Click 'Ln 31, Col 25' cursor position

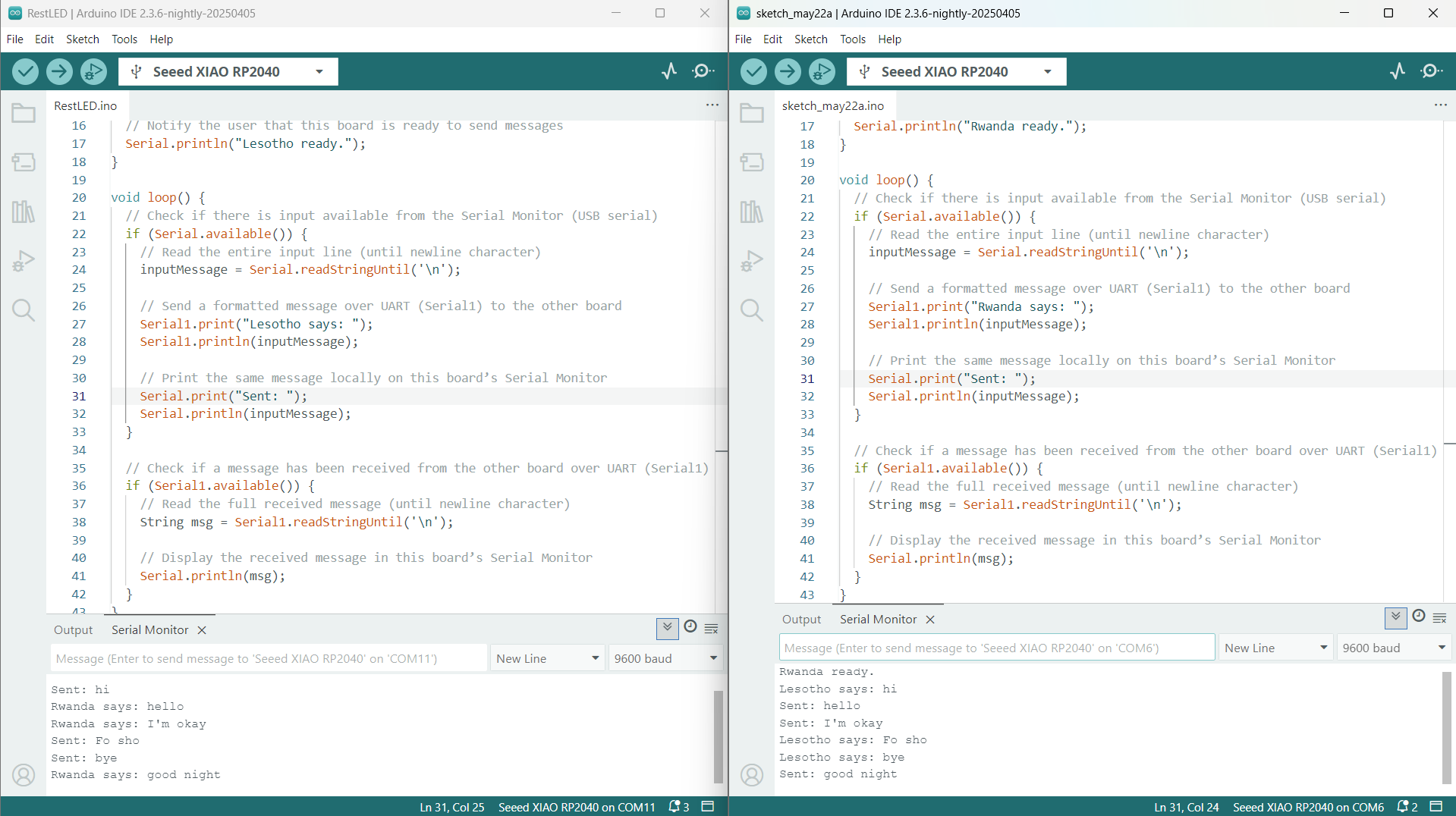point(452,807)
